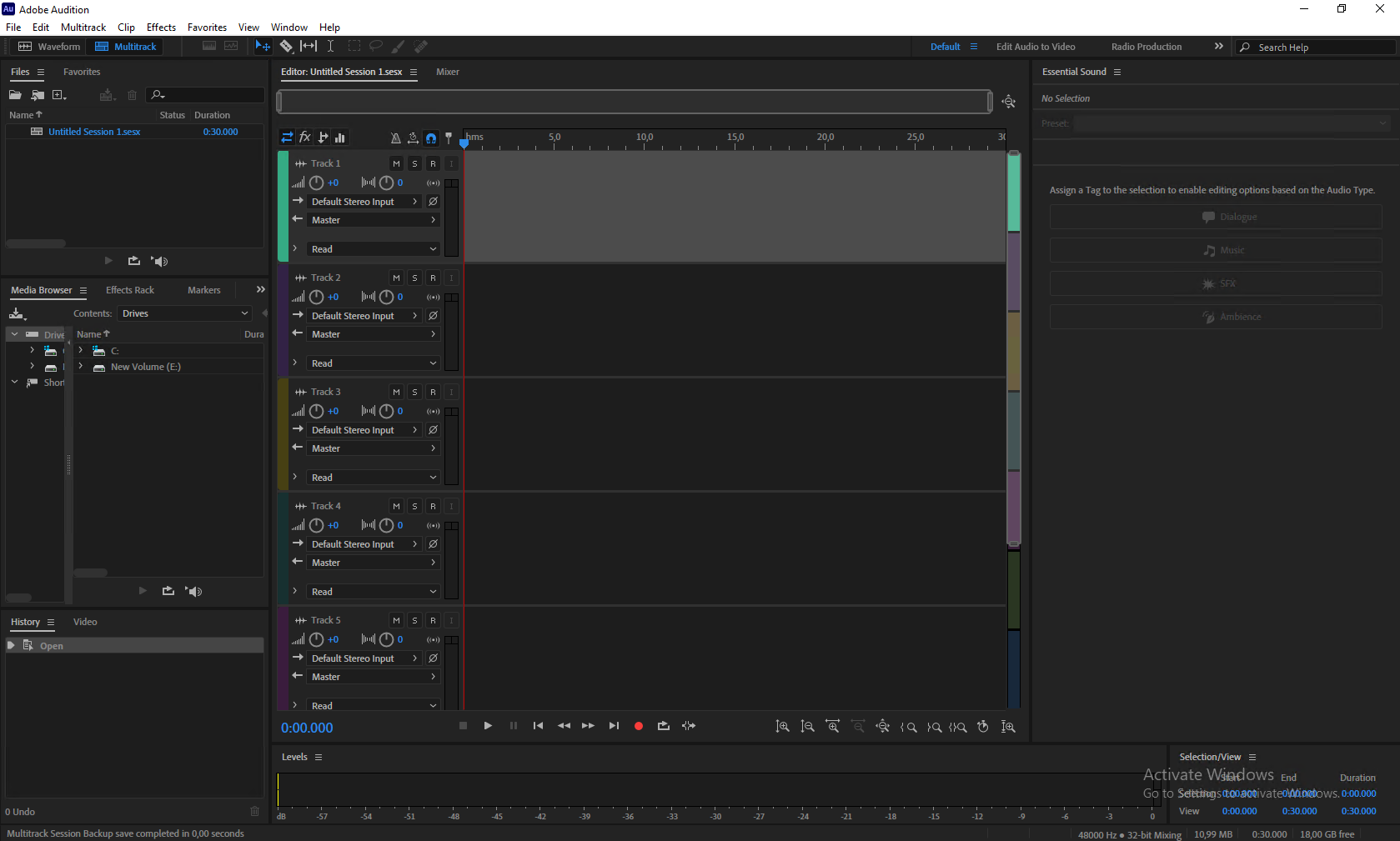Image resolution: width=1400 pixels, height=841 pixels.
Task: Show EQ view in editor
Action: 340,138
